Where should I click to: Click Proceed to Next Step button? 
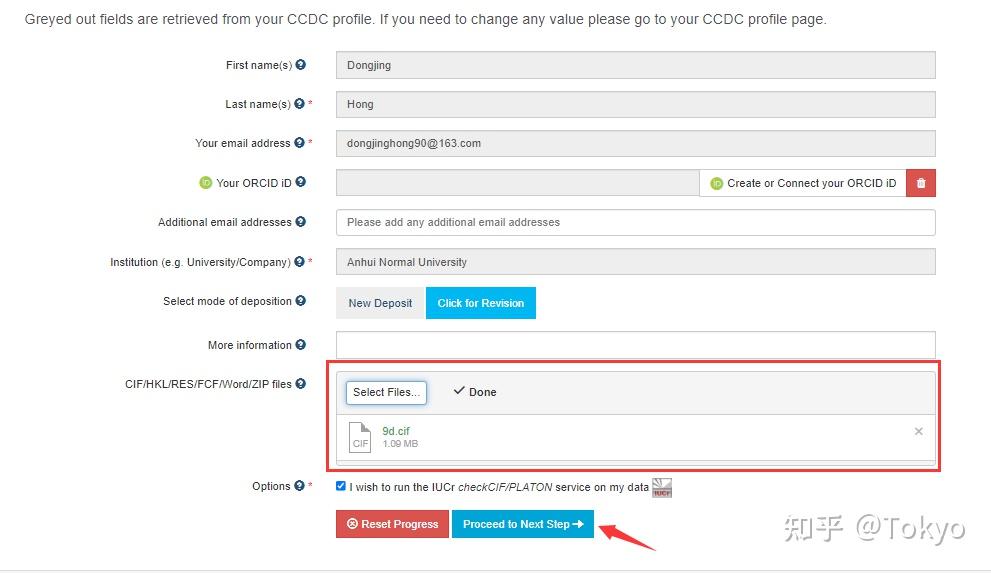[523, 524]
